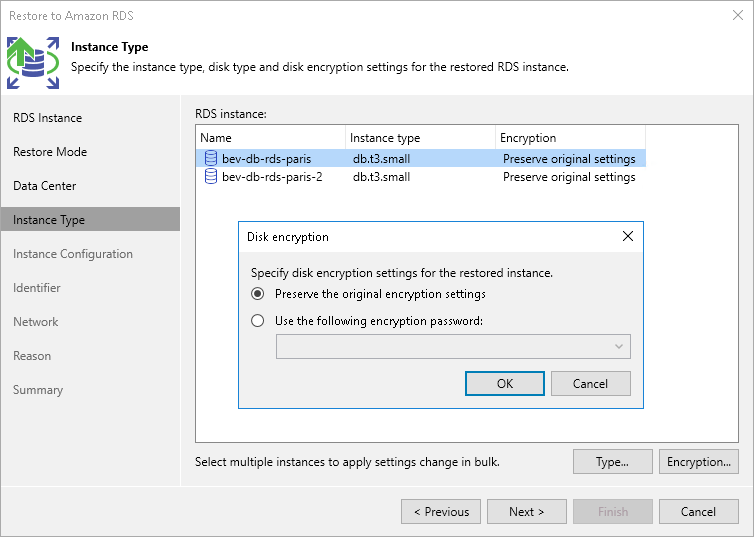Click db.t3.small for bev-db-rds-paris

381,159
